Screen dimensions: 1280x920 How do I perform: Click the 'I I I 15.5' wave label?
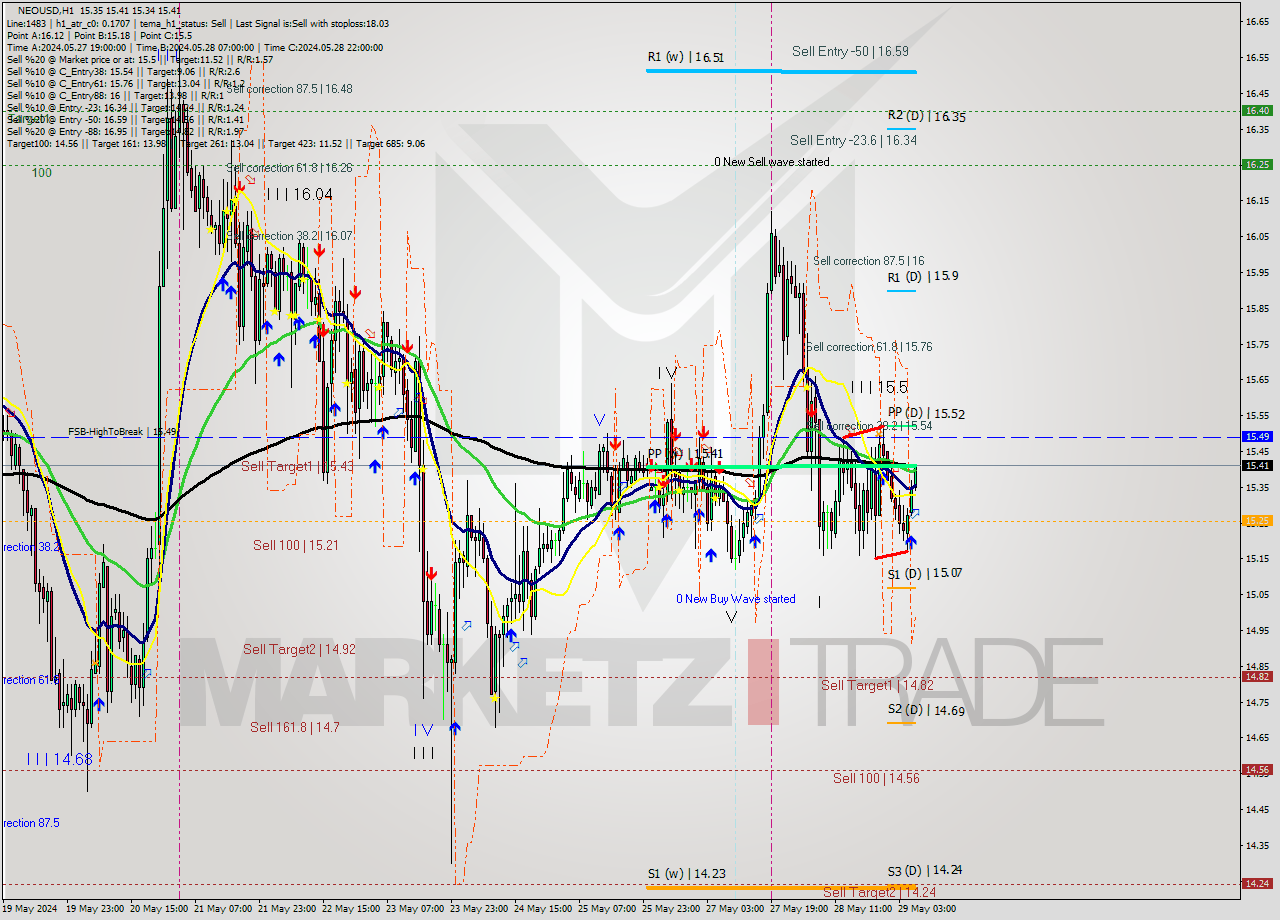click(880, 387)
